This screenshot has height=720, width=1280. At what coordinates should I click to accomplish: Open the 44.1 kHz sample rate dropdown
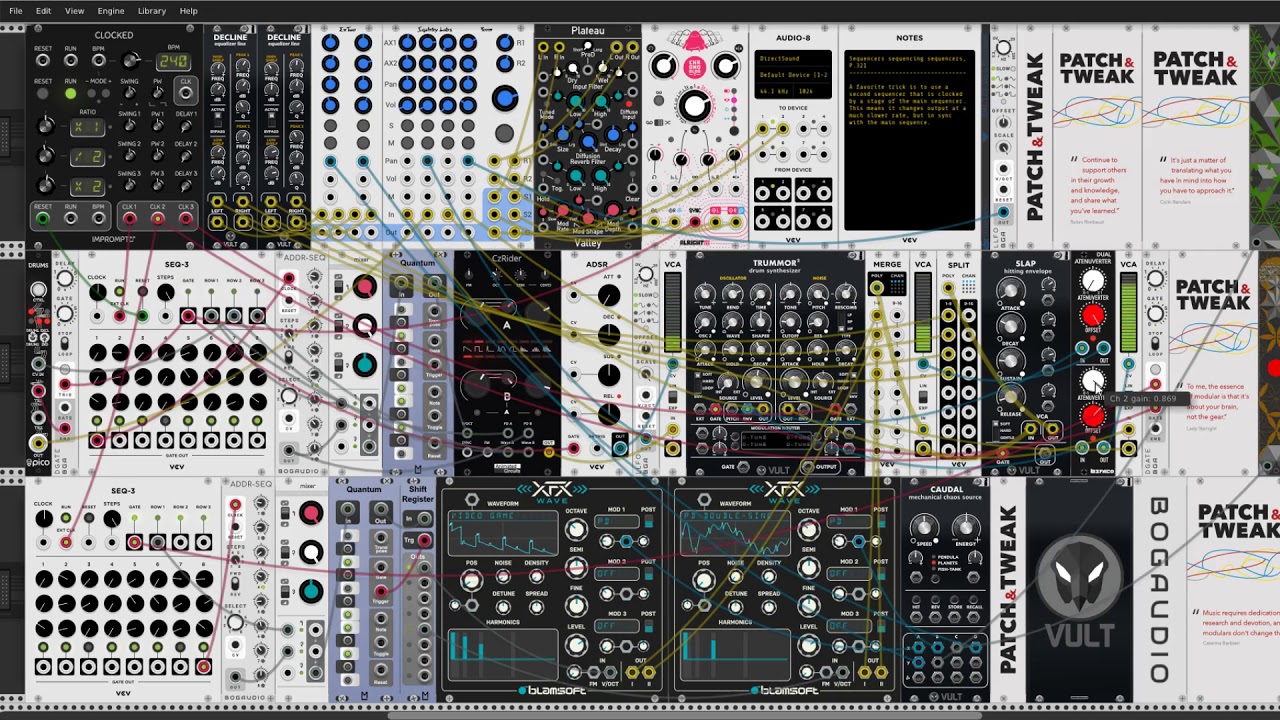(774, 91)
